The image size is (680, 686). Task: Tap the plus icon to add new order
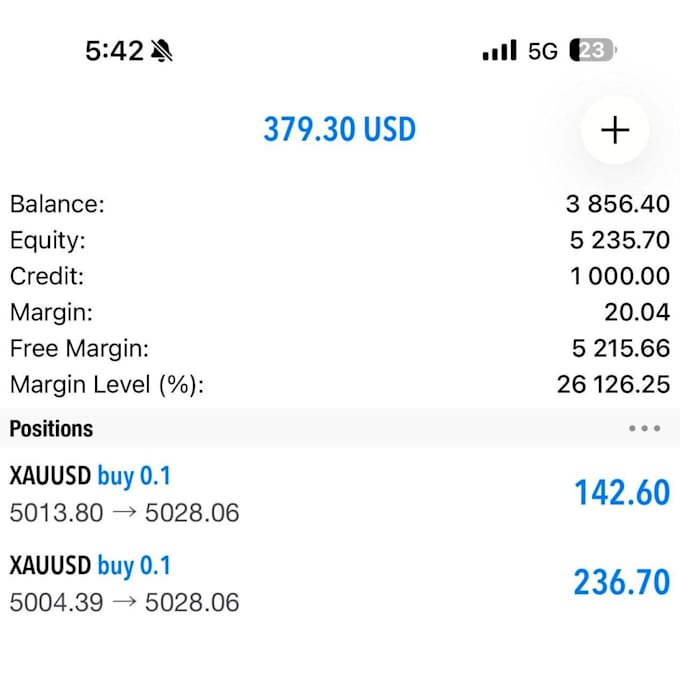615,130
